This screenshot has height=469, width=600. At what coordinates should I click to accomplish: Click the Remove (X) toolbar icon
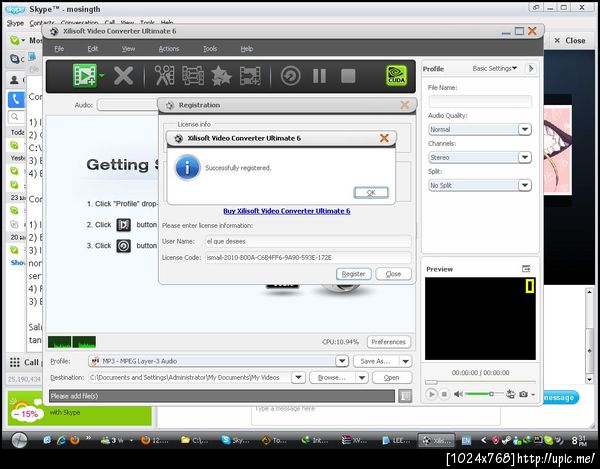(x=124, y=76)
